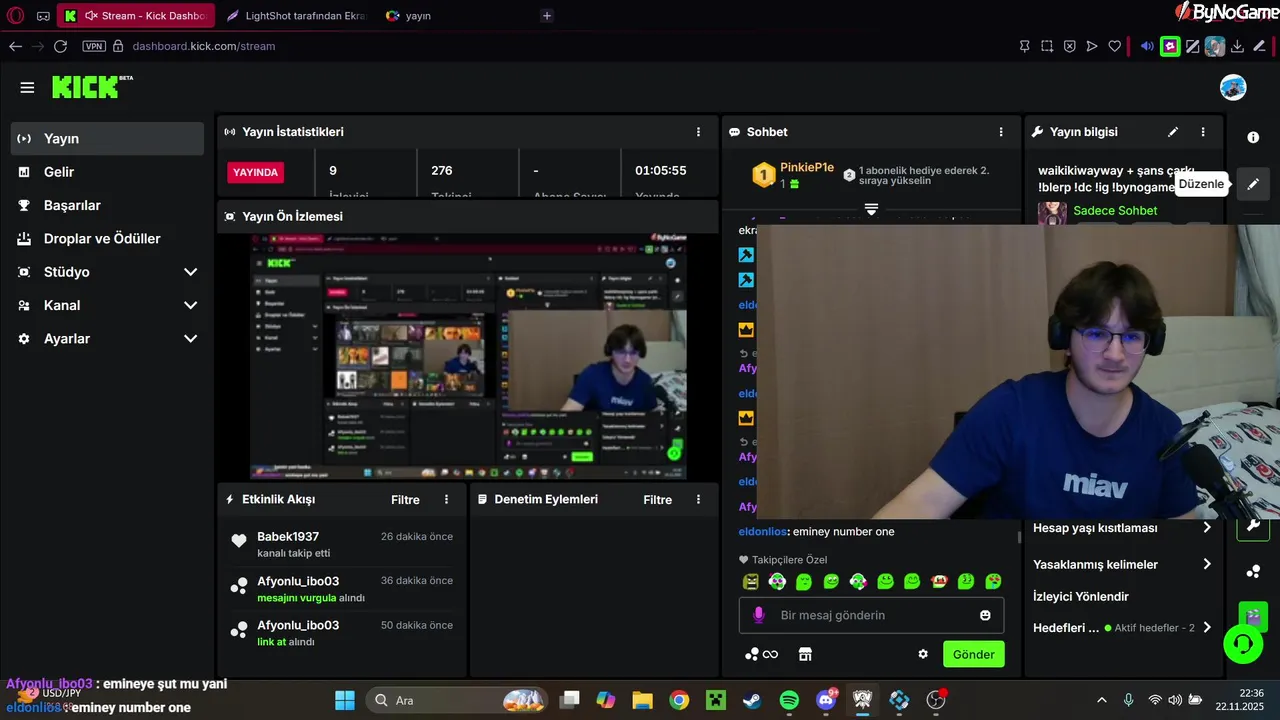Open channel points balance below chat
This screenshot has height=720, width=1280.
(761, 654)
